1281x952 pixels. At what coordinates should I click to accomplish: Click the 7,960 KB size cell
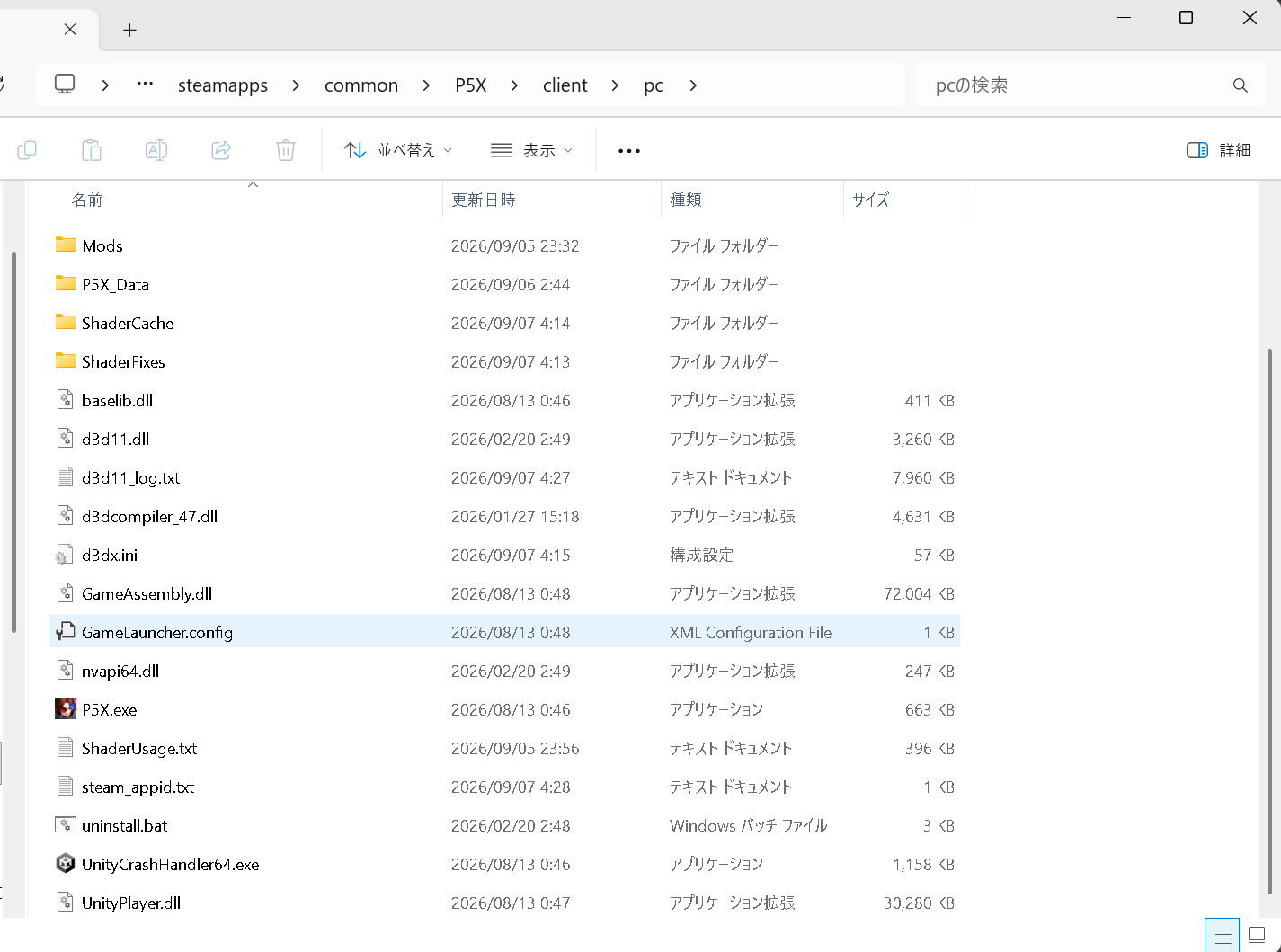click(x=923, y=477)
